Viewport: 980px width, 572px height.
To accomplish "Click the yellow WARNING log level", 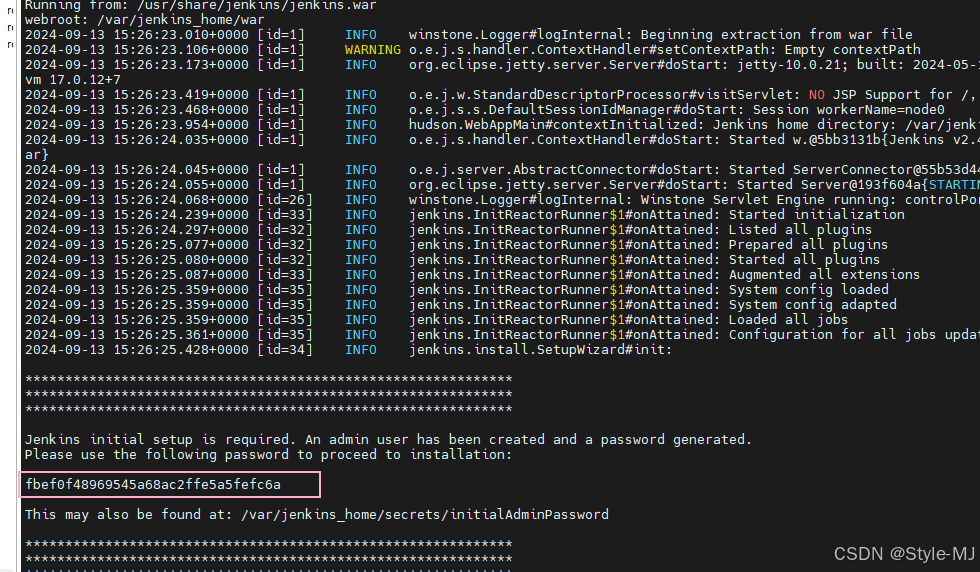I will point(372,50).
